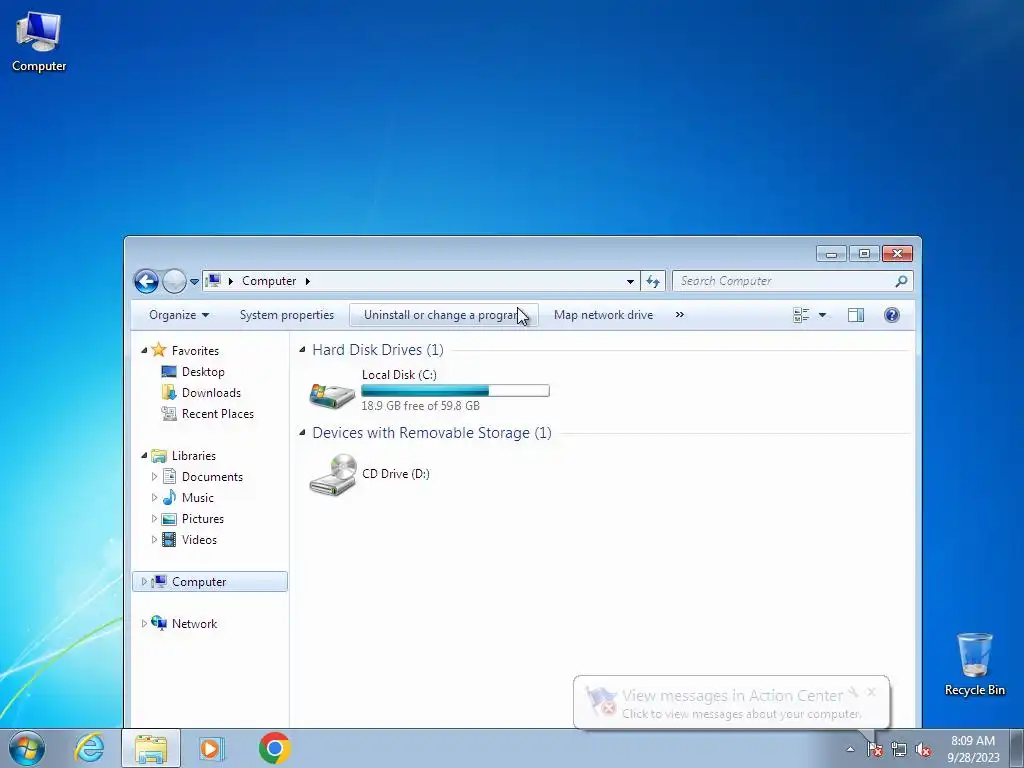1024x768 pixels.
Task: Refresh the Computer folder view
Action: point(652,281)
